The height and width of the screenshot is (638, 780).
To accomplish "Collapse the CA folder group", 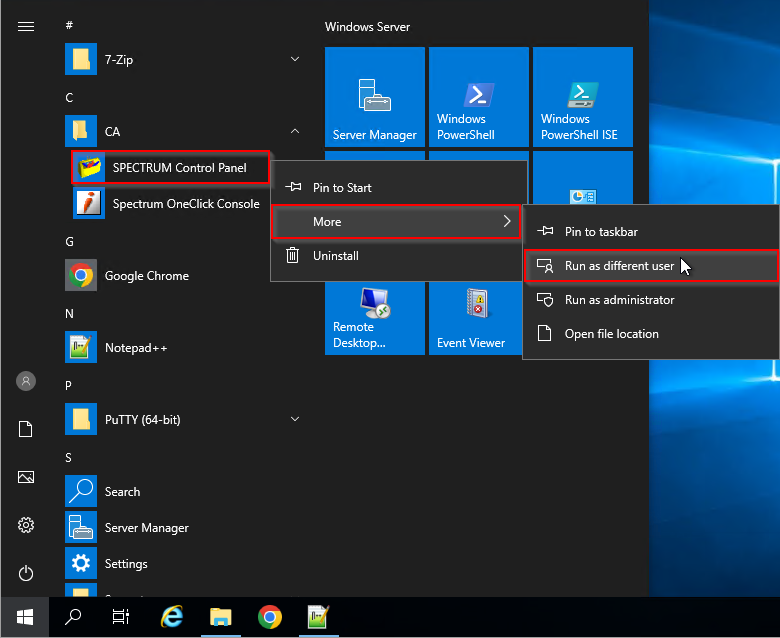I will [x=295, y=132].
